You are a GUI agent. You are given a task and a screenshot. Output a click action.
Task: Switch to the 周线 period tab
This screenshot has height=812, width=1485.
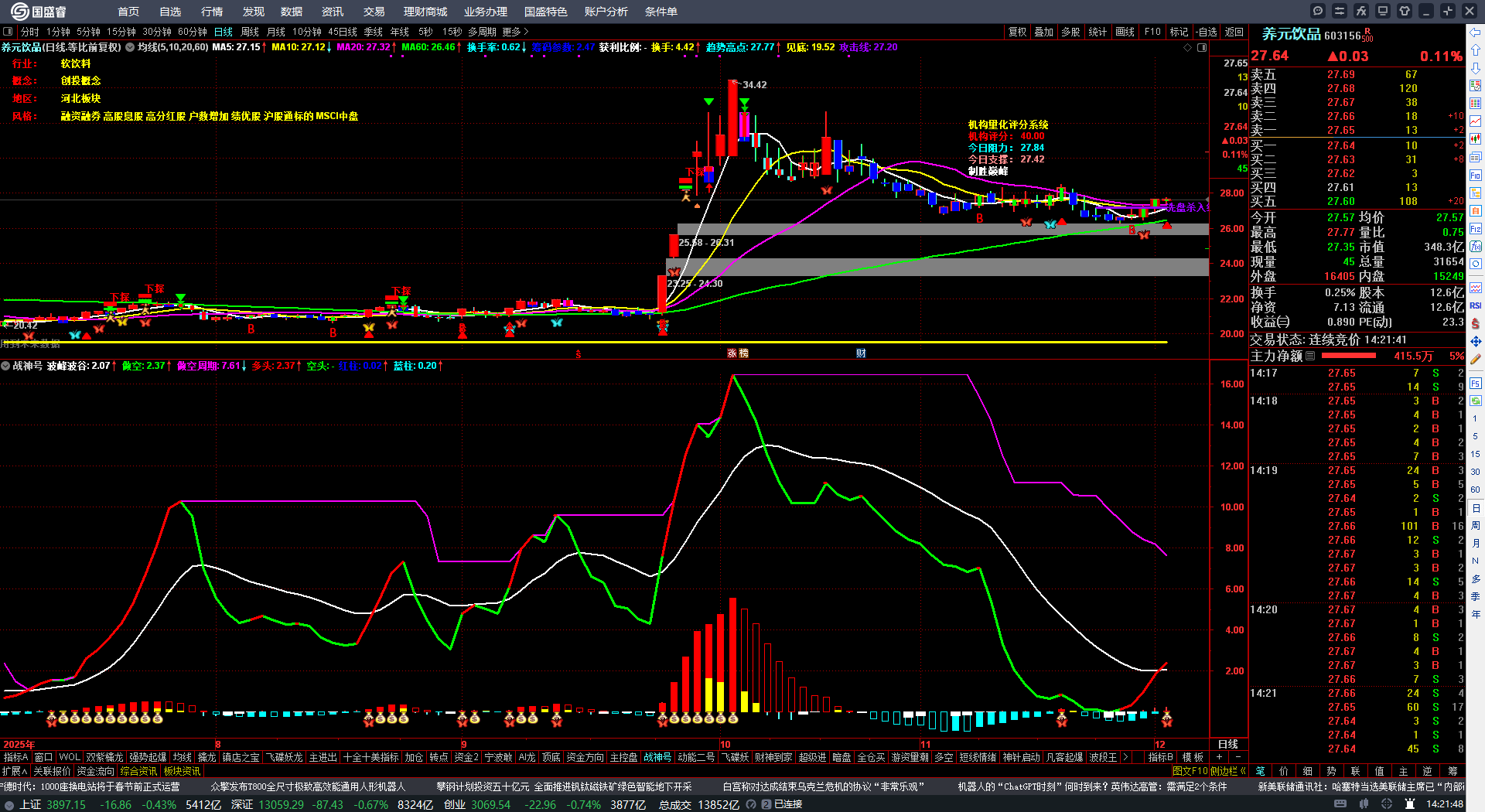(250, 32)
